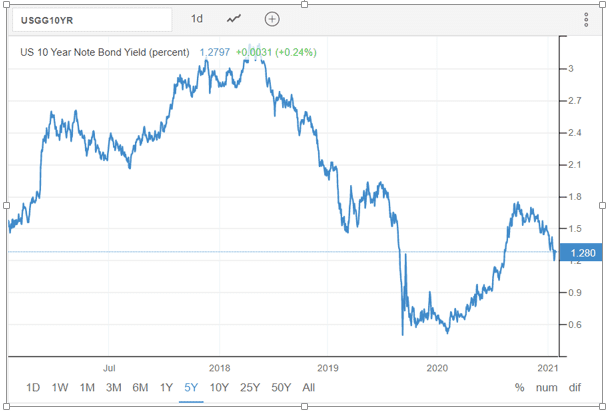Select the active 5Y range
The height and width of the screenshot is (414, 608).
pyautogui.click(x=190, y=387)
